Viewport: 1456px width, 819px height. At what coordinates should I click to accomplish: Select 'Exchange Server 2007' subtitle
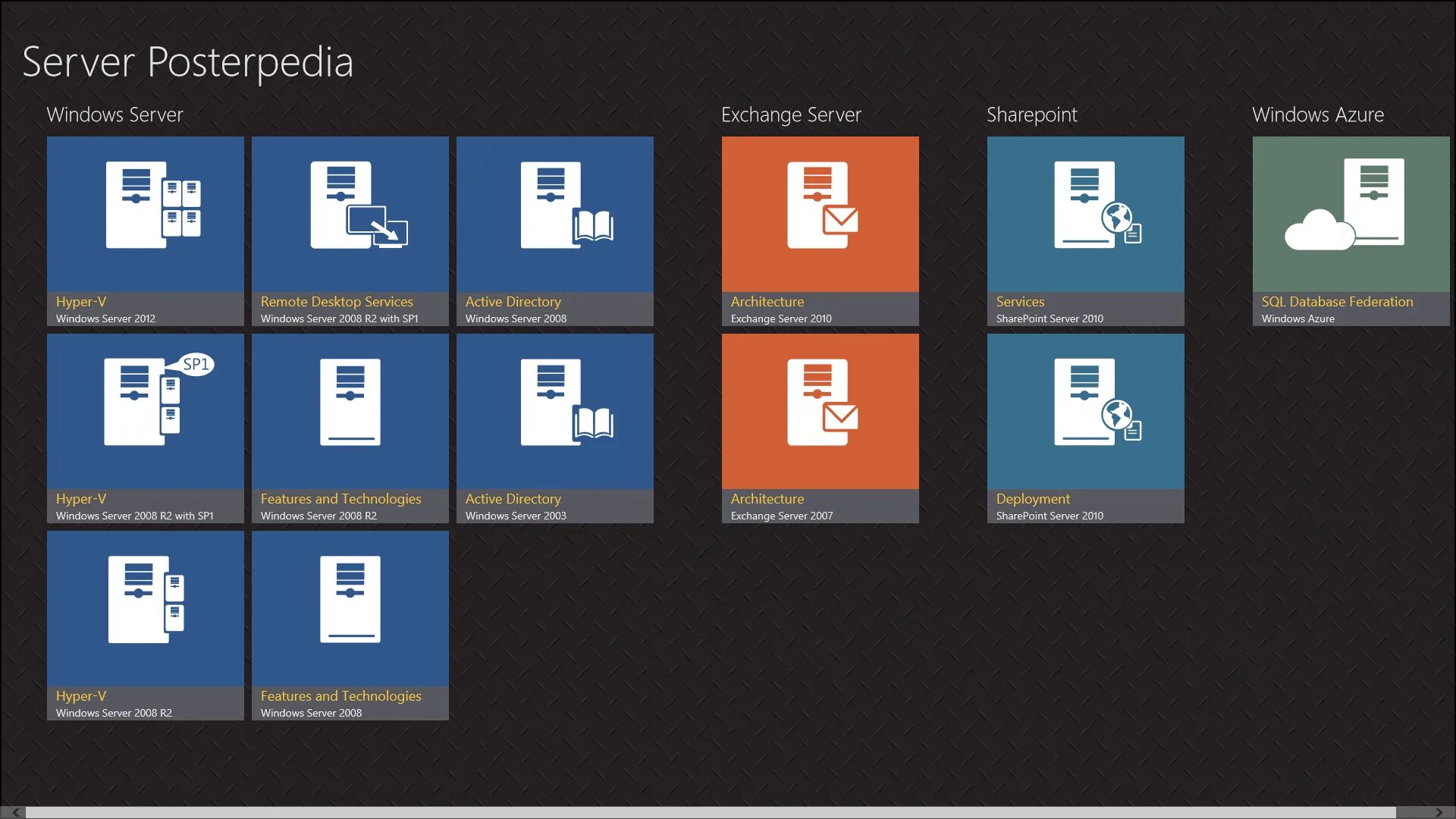tap(782, 516)
